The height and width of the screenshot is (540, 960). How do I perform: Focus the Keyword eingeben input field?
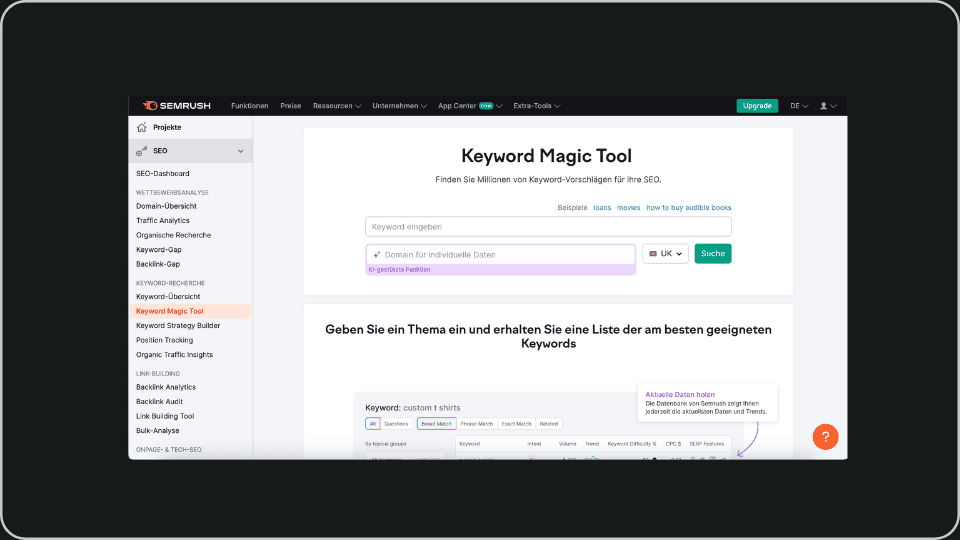point(548,227)
